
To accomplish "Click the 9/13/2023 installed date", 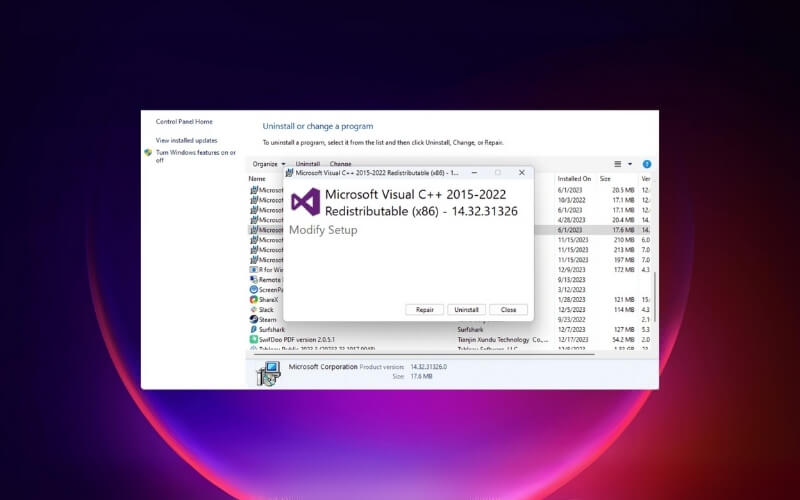I will point(571,280).
